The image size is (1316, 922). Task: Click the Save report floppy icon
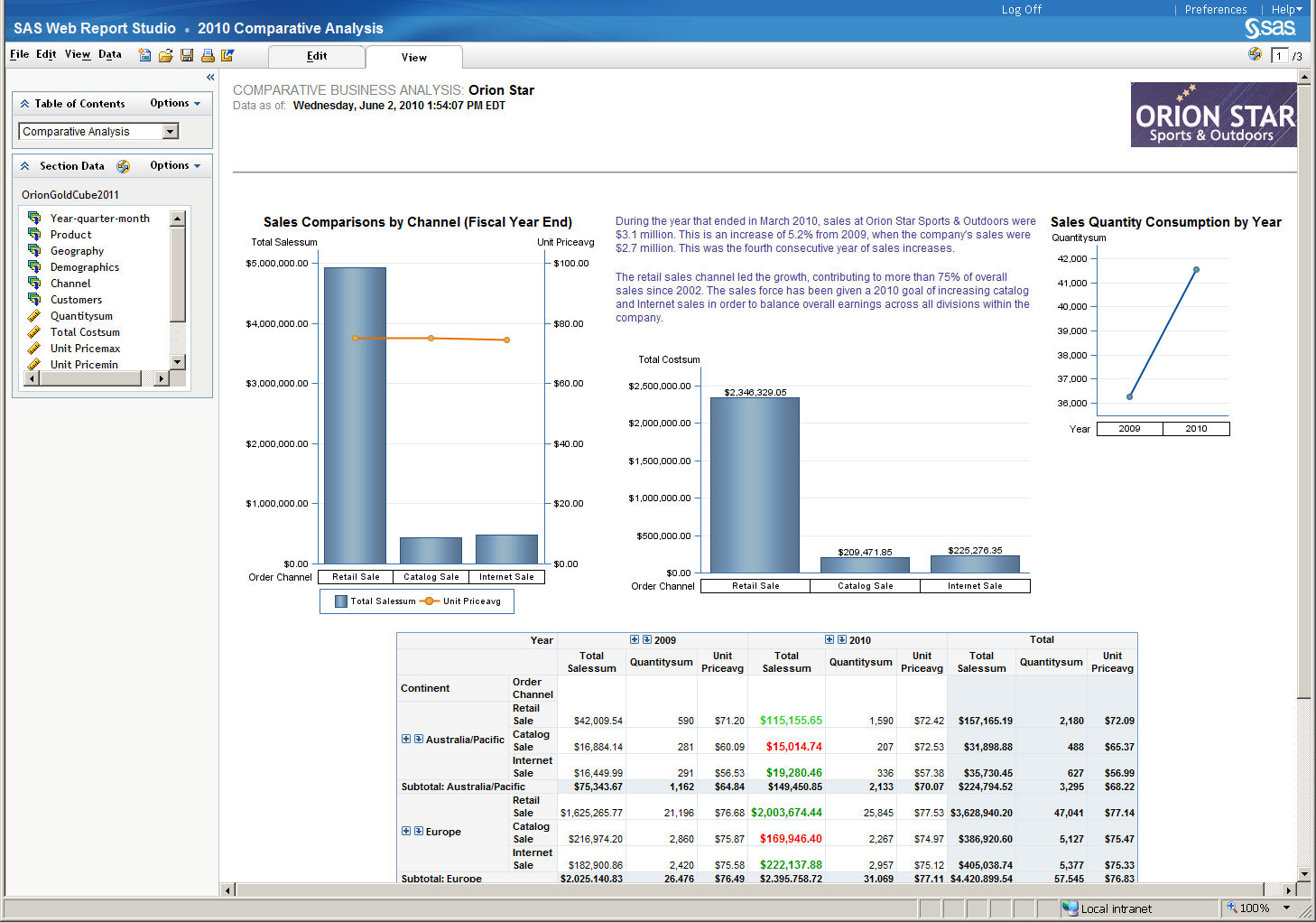[187, 55]
